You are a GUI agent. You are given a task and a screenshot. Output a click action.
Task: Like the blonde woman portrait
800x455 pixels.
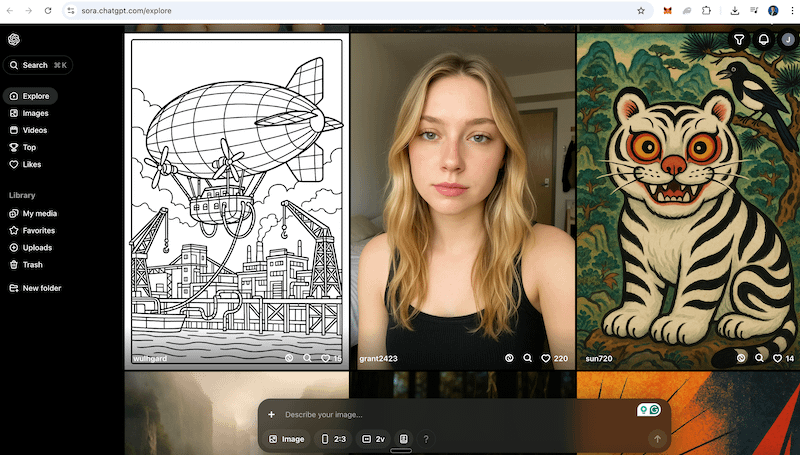pyautogui.click(x=546, y=358)
